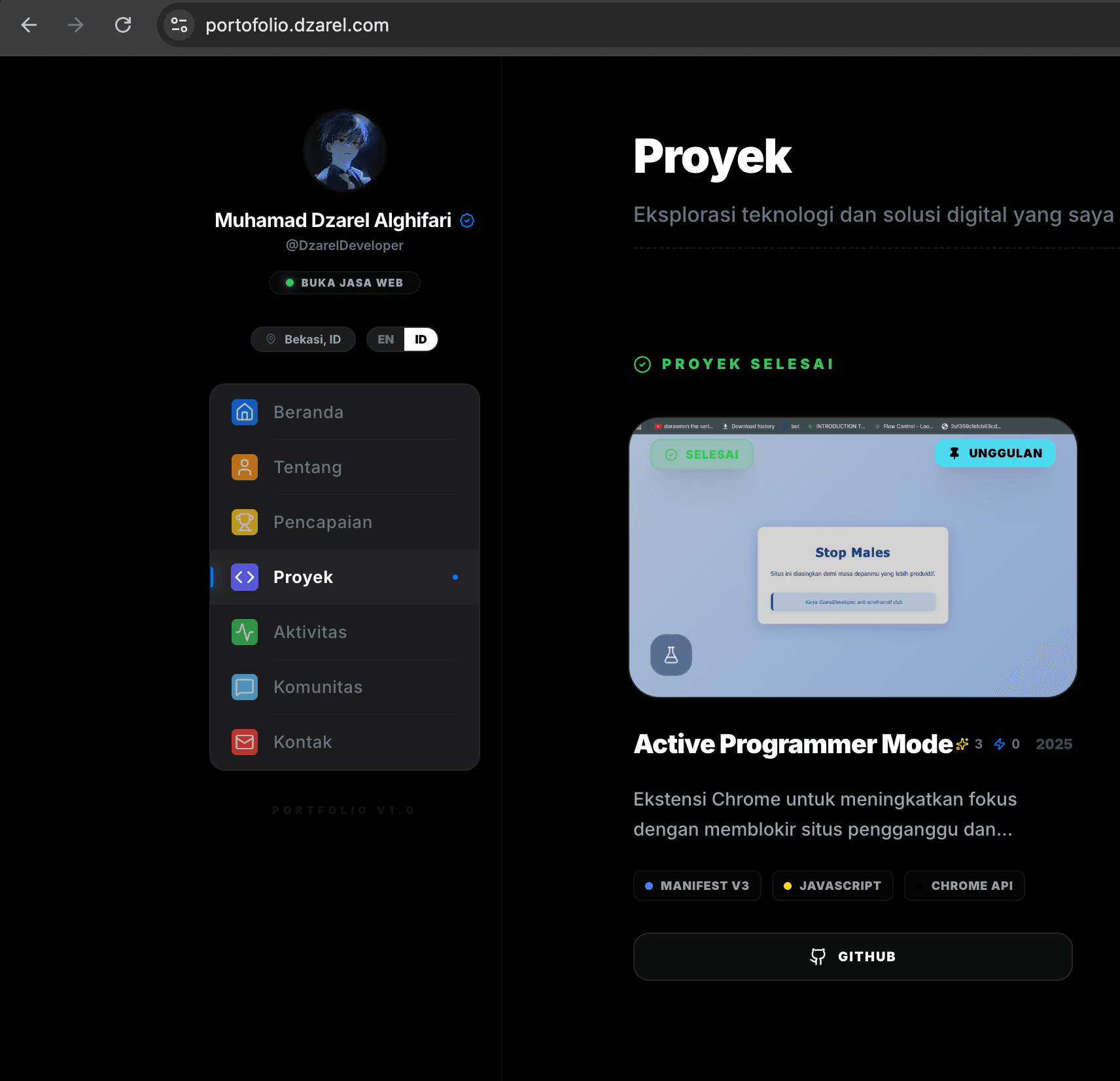Click the Tentang person icon
The width and height of the screenshot is (1120, 1081).
coord(244,467)
